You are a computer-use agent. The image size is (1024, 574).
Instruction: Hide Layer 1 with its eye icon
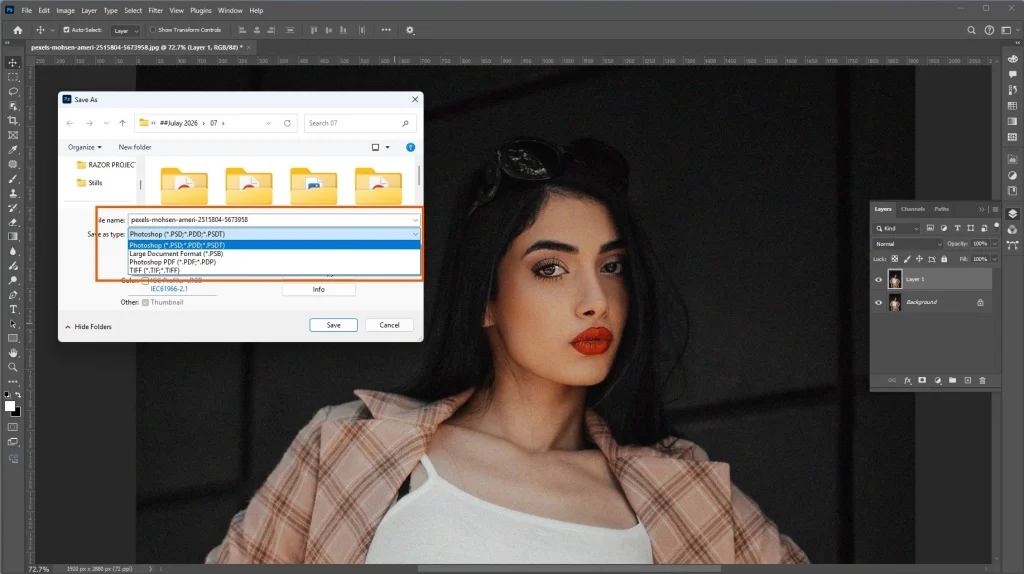click(878, 279)
